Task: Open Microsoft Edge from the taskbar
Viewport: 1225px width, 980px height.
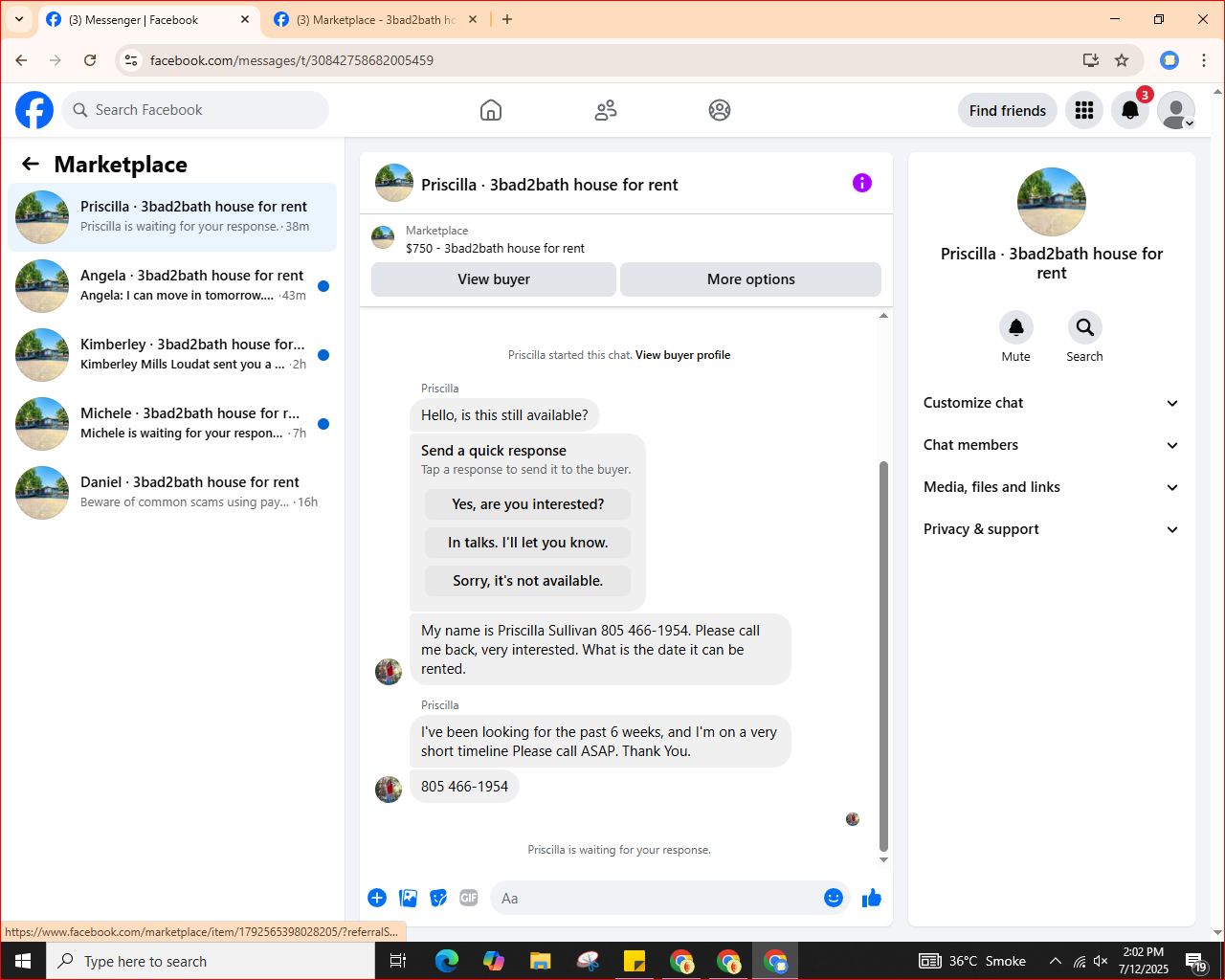Action: pyautogui.click(x=447, y=961)
